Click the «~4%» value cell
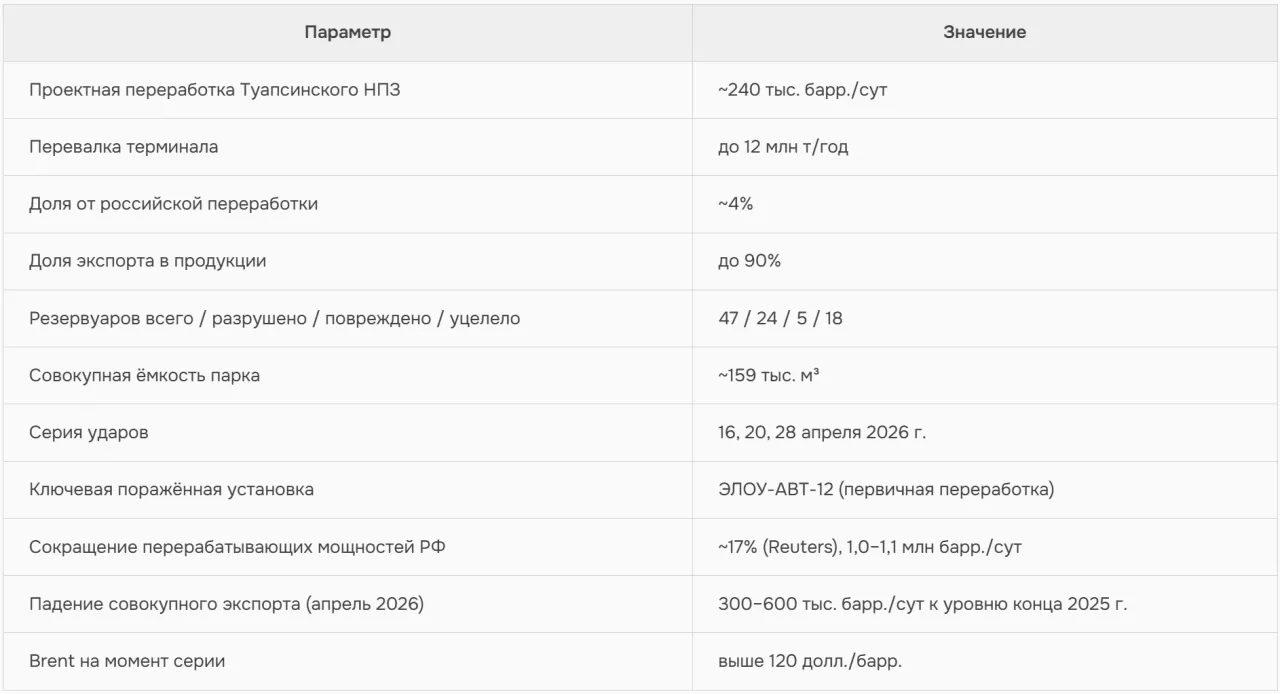The image size is (1280, 694). (x=735, y=204)
